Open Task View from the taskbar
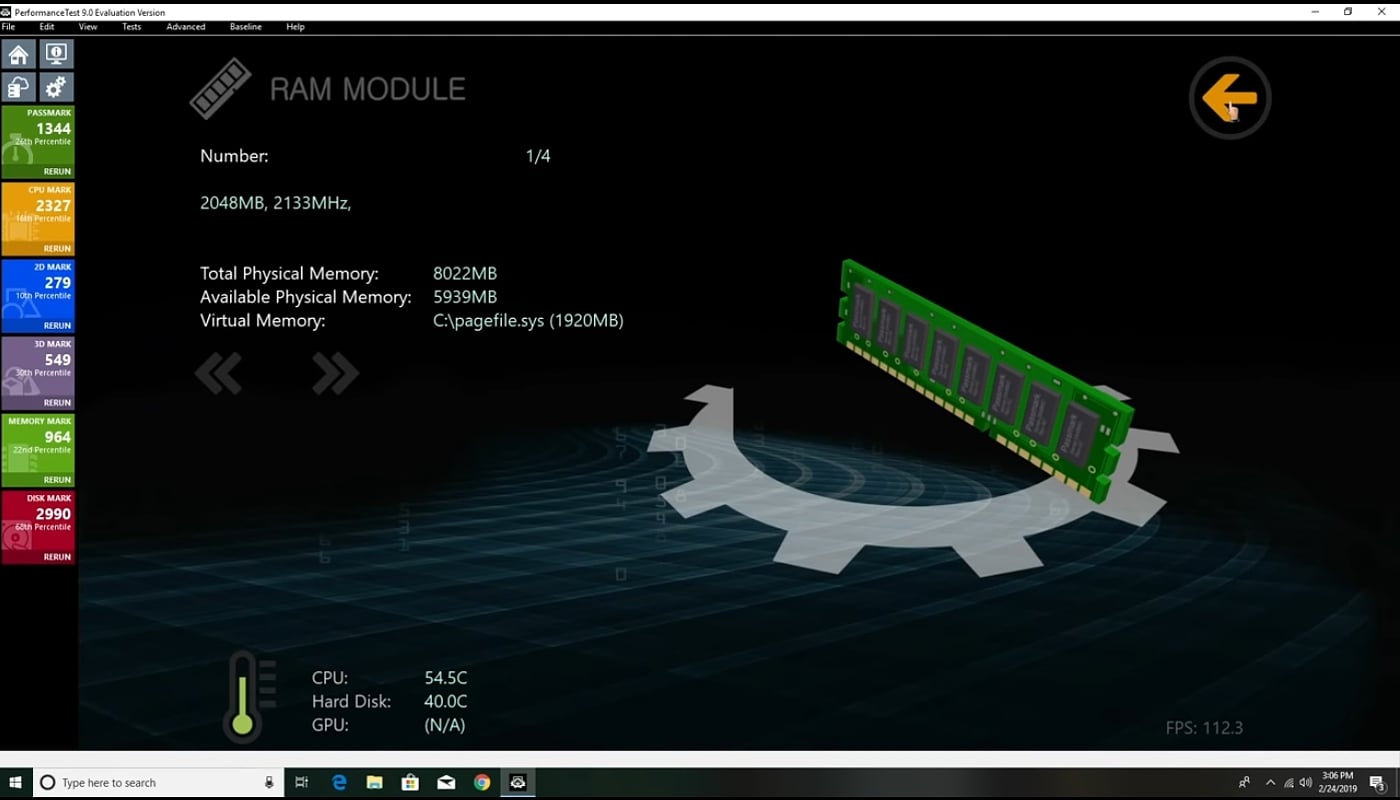Viewport: 1400px width, 800px height. pos(302,782)
